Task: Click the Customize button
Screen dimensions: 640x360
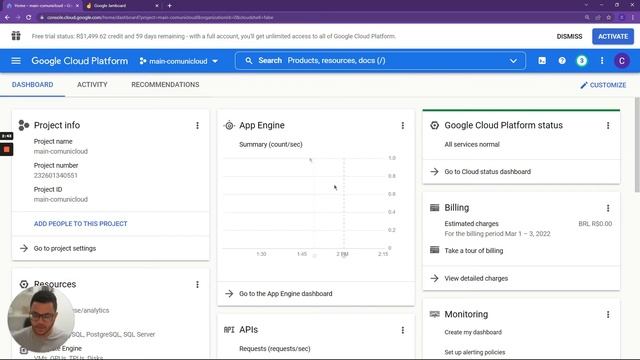Action: (603, 85)
